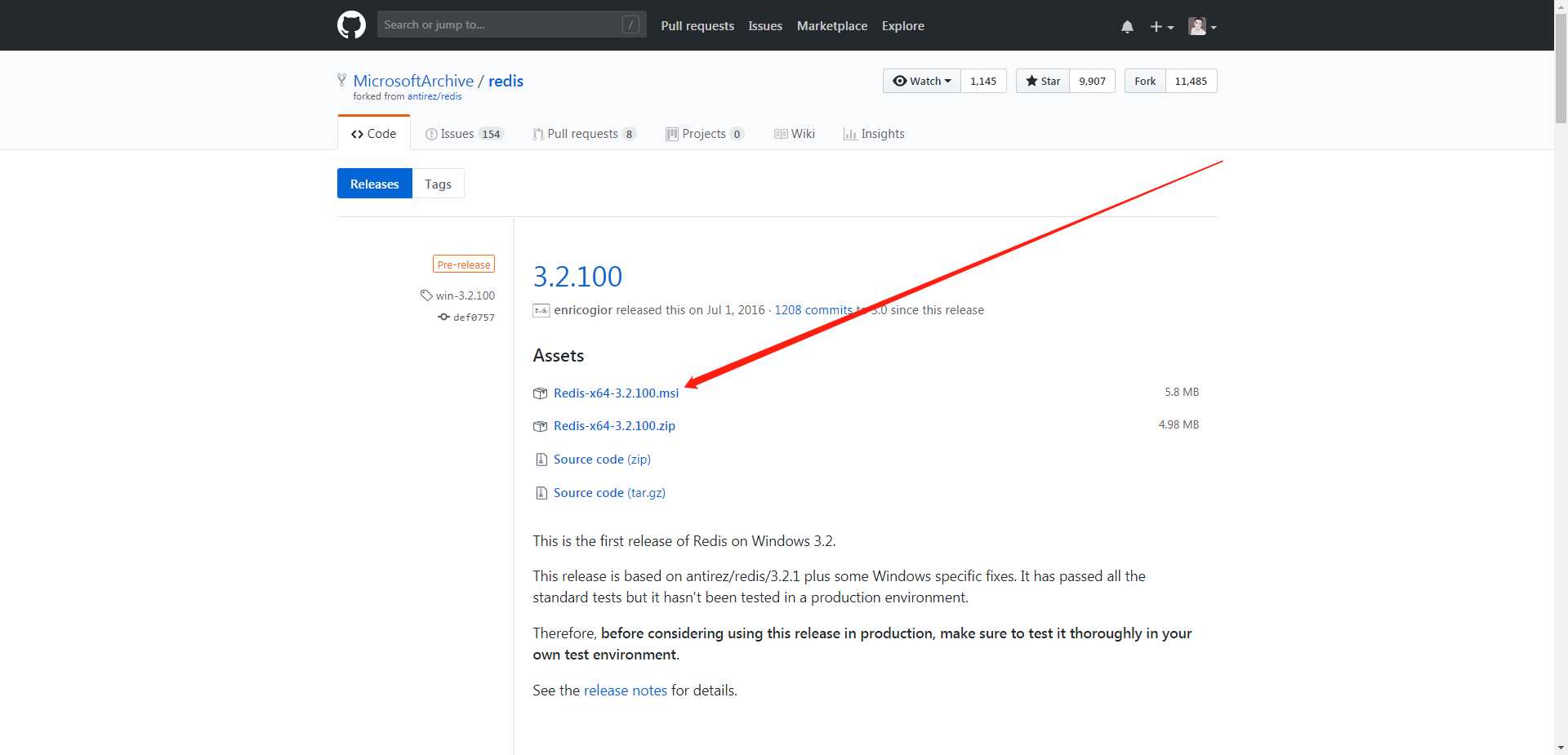Open the win-3.2.100 tag link

[465, 295]
